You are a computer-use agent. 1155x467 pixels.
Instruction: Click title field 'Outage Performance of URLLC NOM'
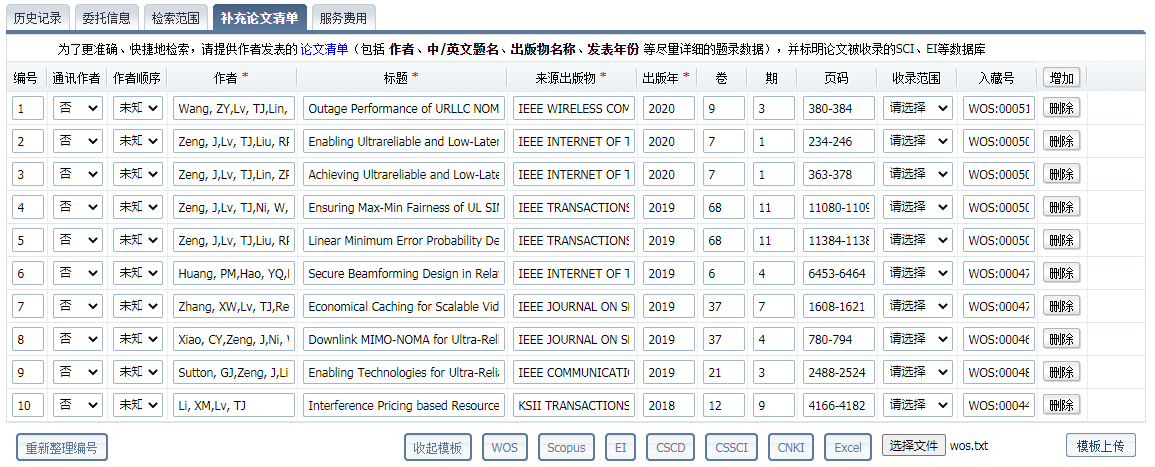coord(404,108)
